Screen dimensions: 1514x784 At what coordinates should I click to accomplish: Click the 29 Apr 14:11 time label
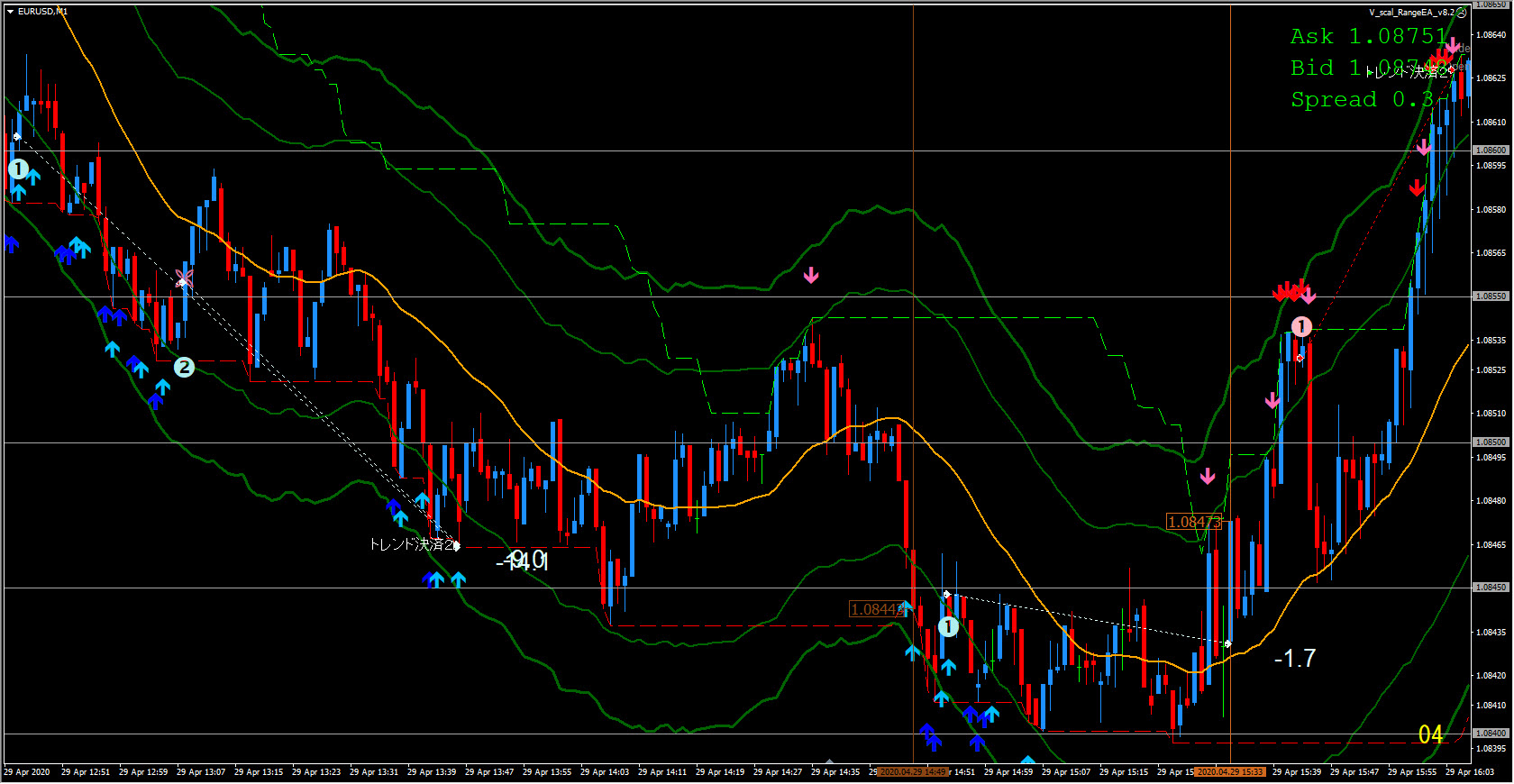662,772
